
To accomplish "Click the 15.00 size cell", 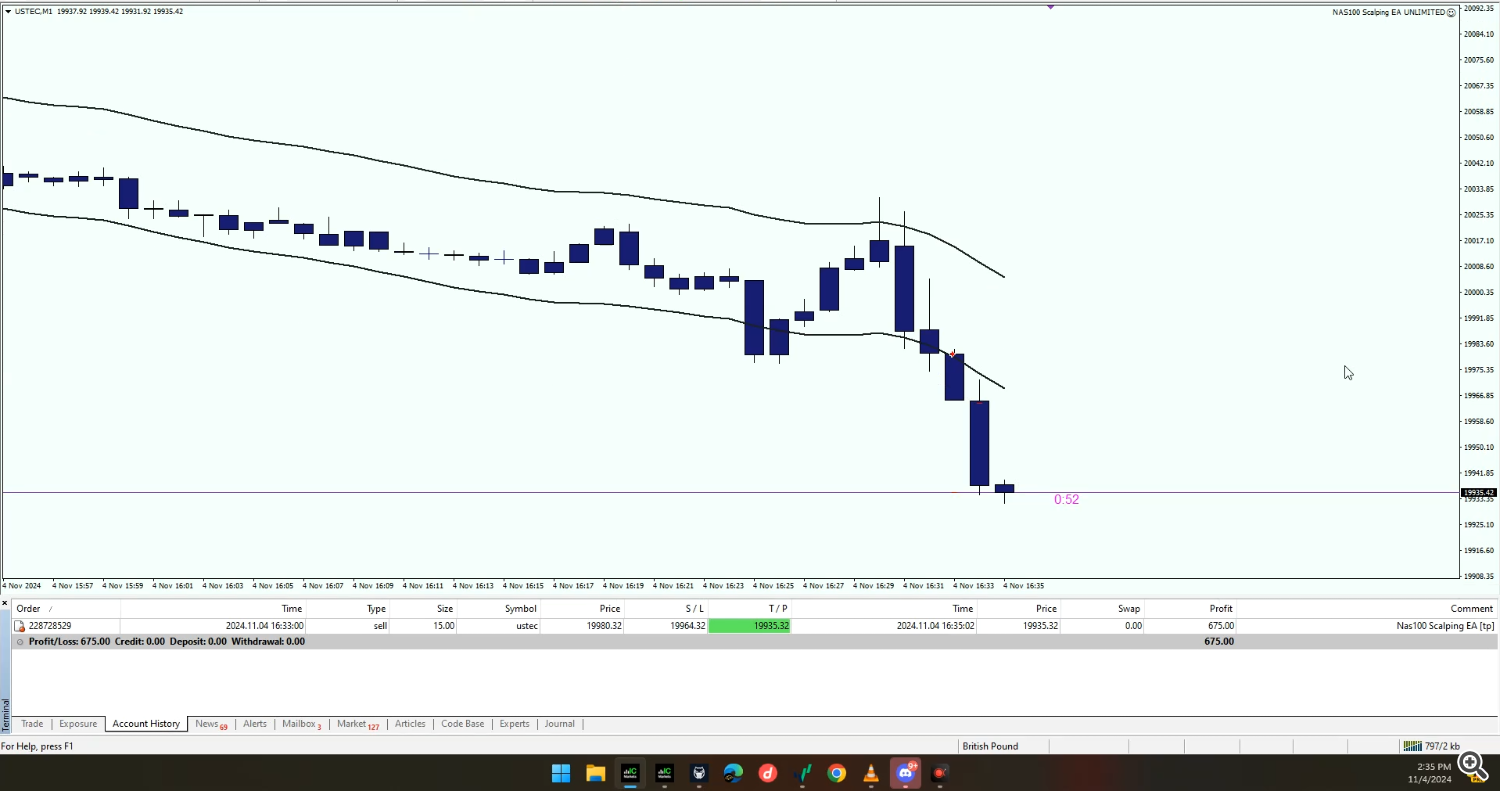I will 442,626.
